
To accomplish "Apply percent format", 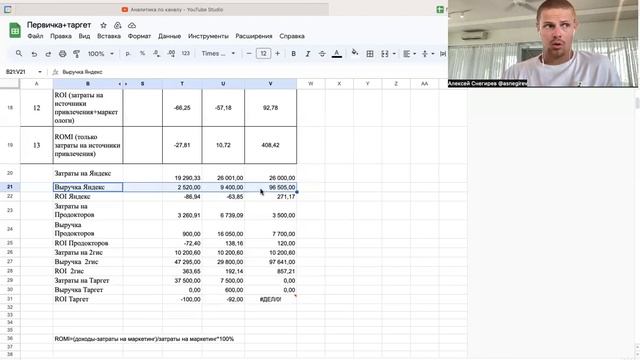I will pyautogui.click(x=142, y=53).
